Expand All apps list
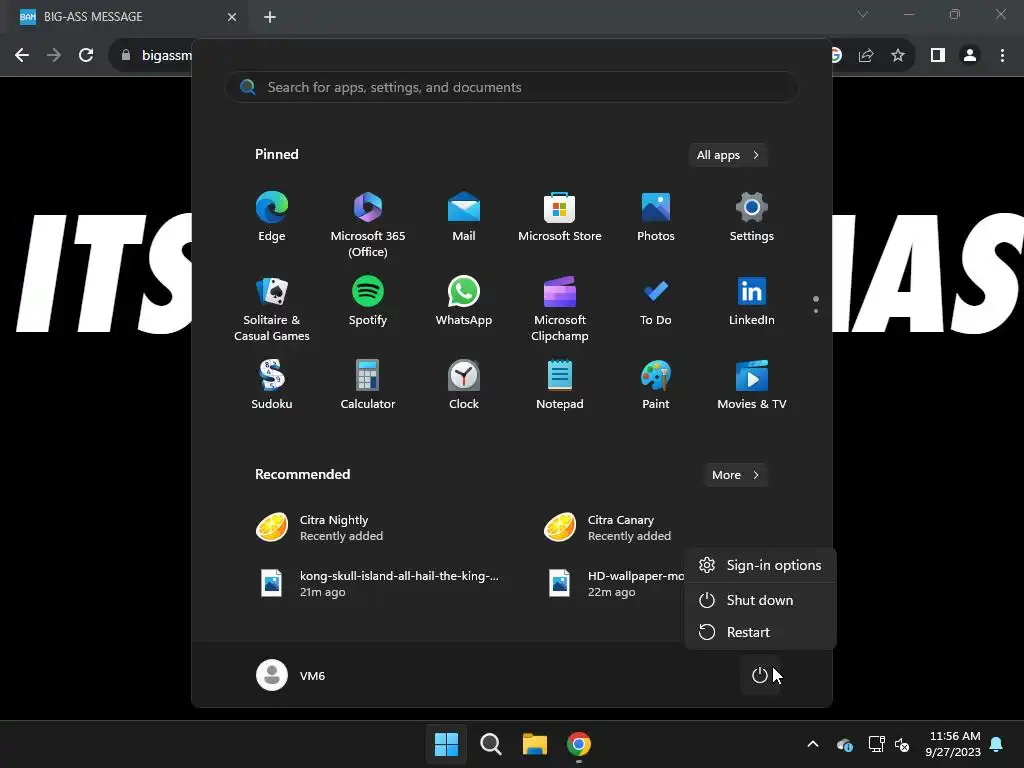 pyautogui.click(x=728, y=155)
